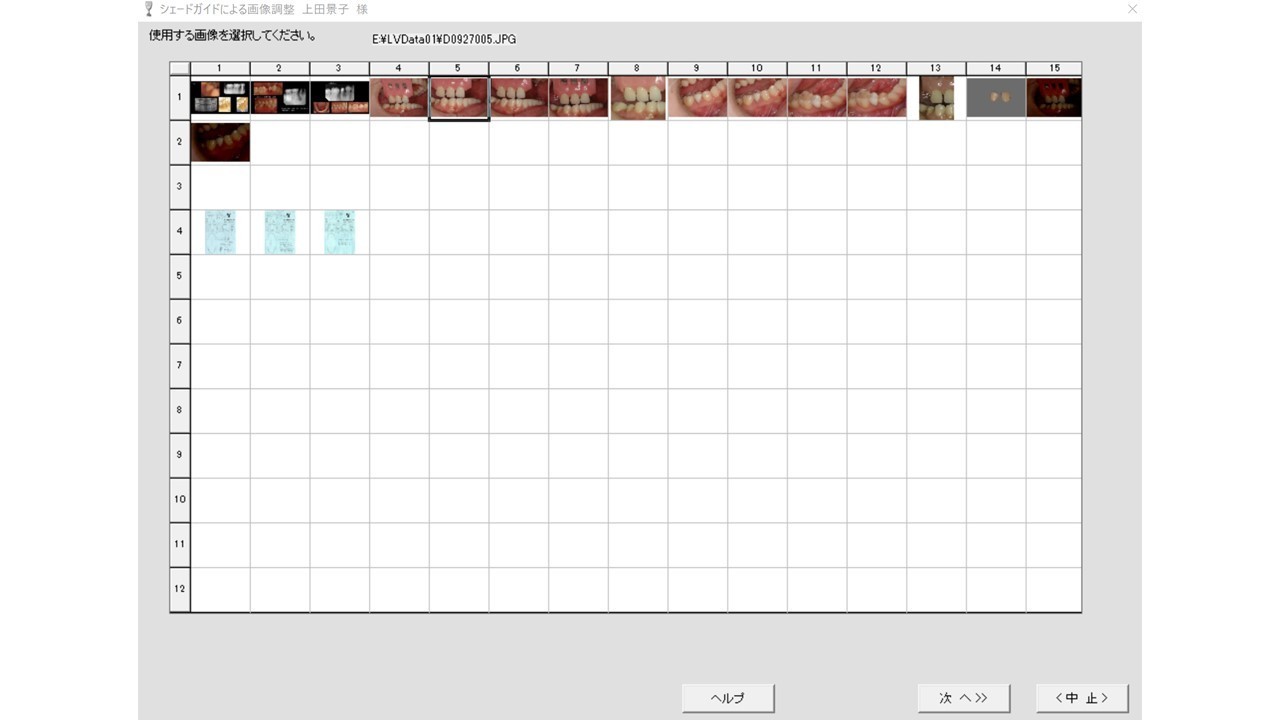This screenshot has width=1280, height=720.
Task: Click the file path E:¥LVData01¥D0927005.JPG text
Action: click(444, 40)
